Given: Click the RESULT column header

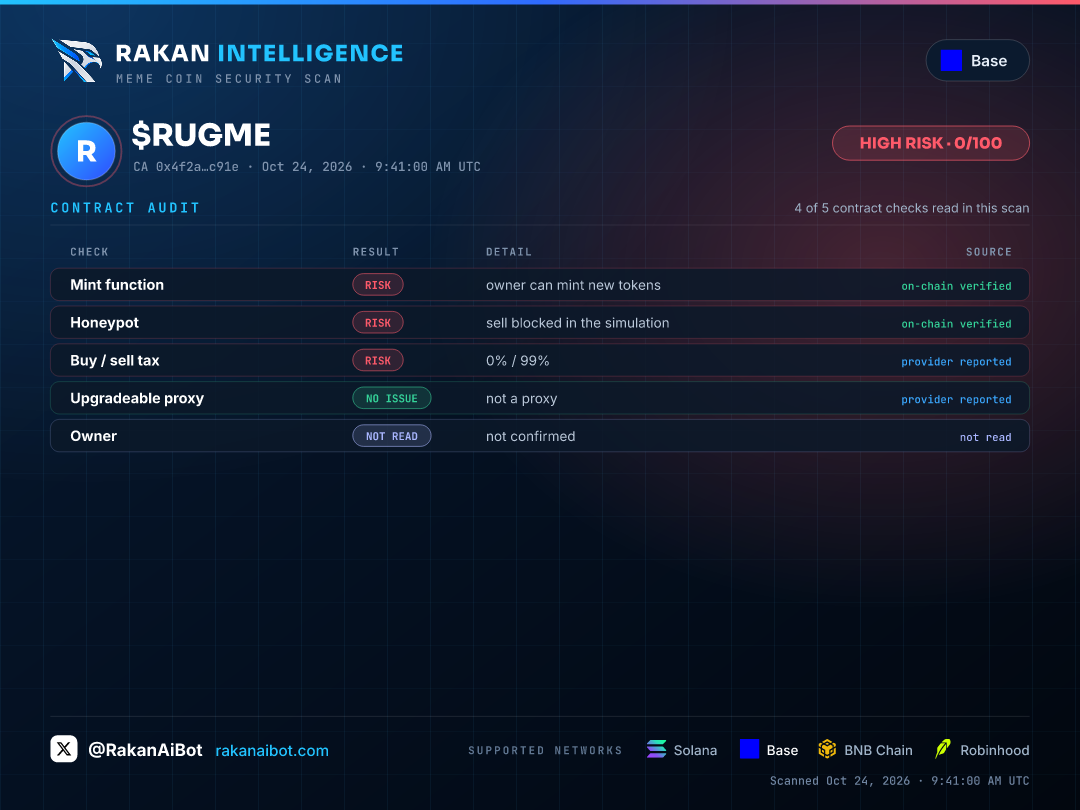Looking at the screenshot, I should tap(376, 252).
